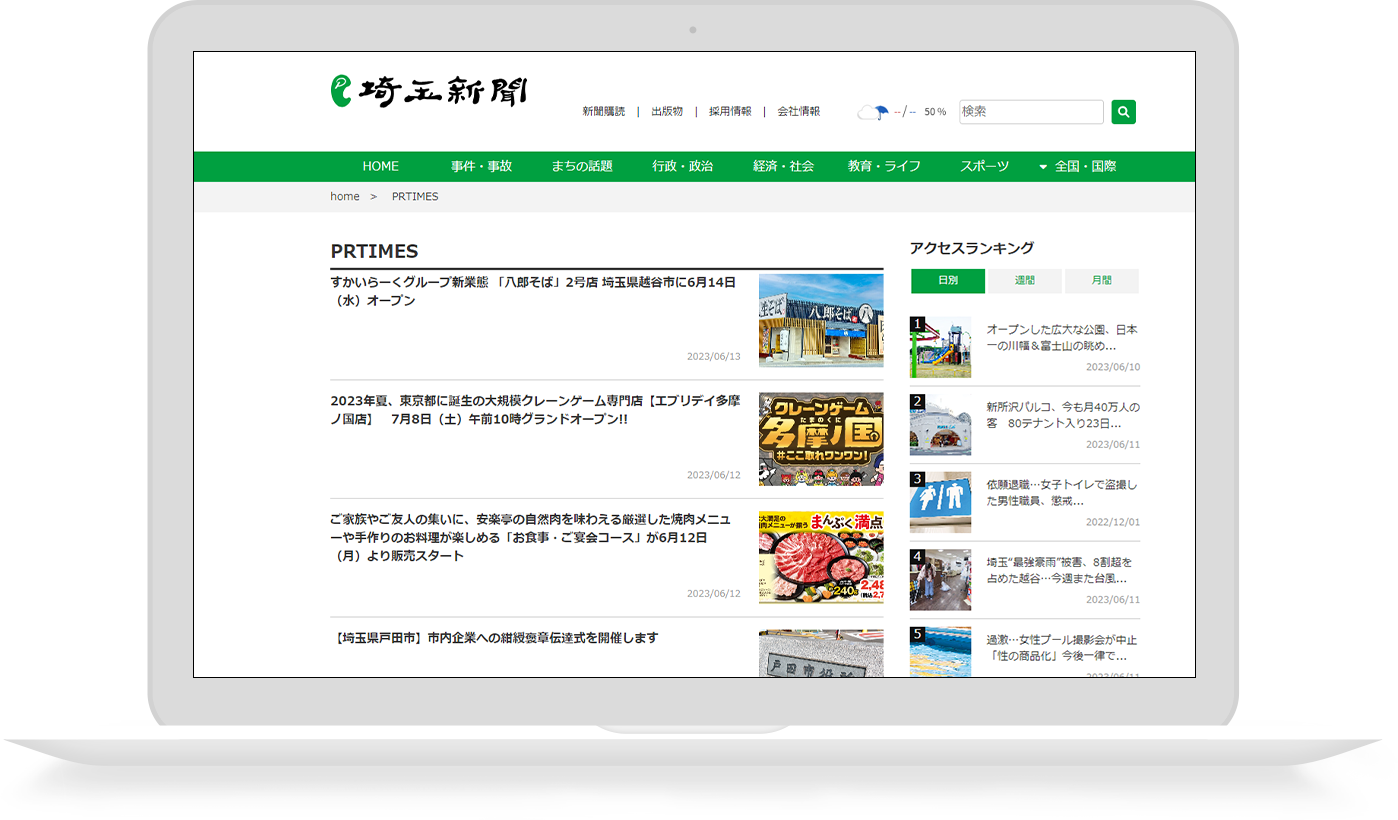Open the 安楽亭 yakiniku meat thumbnail
The height and width of the screenshot is (820, 1398).
point(821,557)
